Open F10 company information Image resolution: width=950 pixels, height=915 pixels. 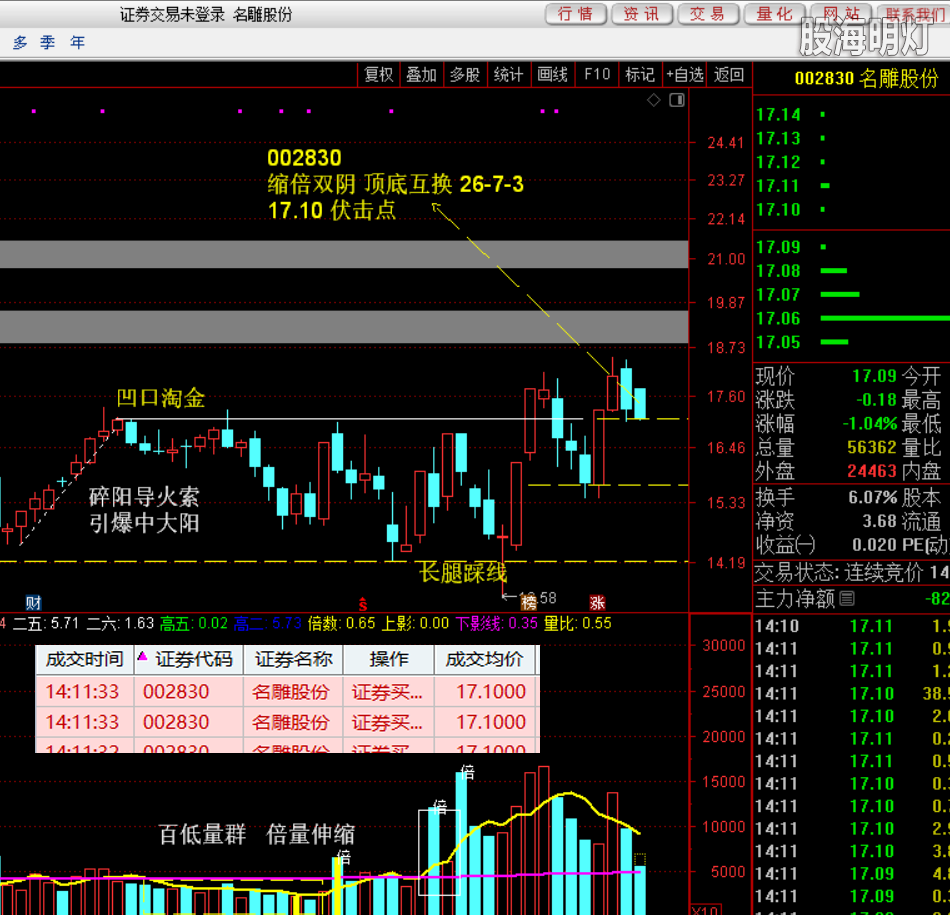[x=597, y=75]
